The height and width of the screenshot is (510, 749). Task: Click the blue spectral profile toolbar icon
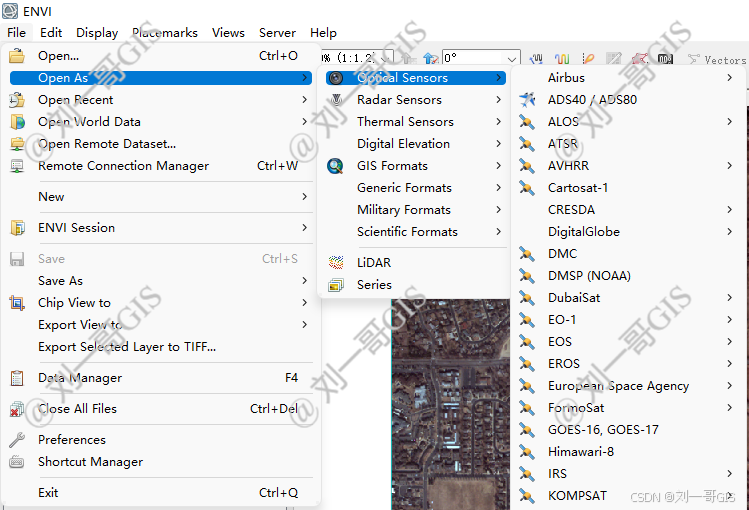tap(536, 59)
